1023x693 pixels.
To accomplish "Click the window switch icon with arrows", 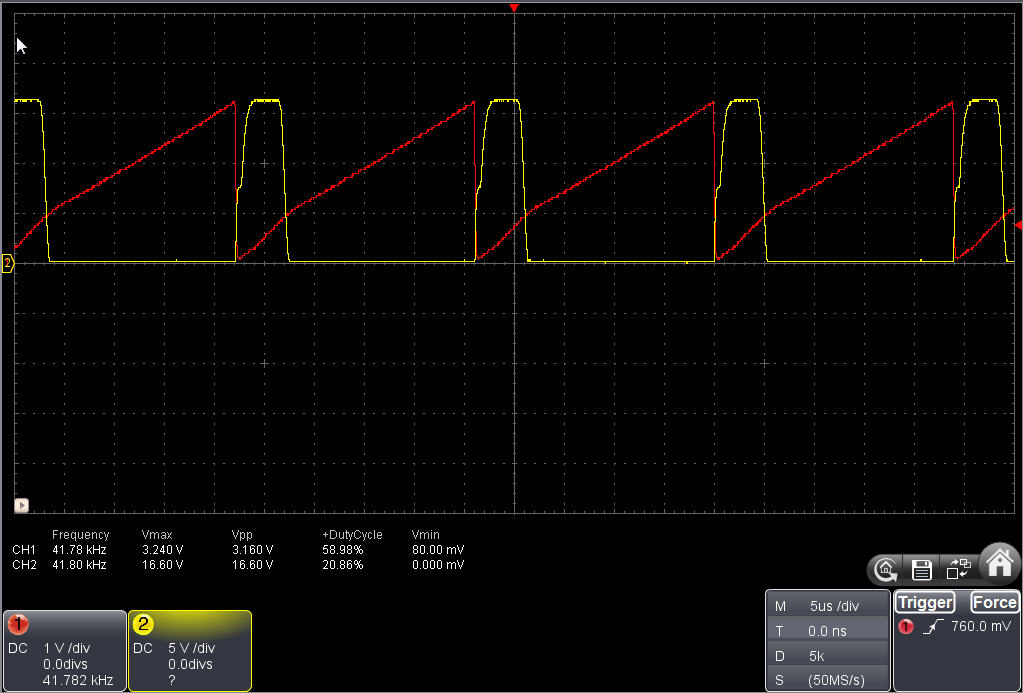I will [x=958, y=570].
